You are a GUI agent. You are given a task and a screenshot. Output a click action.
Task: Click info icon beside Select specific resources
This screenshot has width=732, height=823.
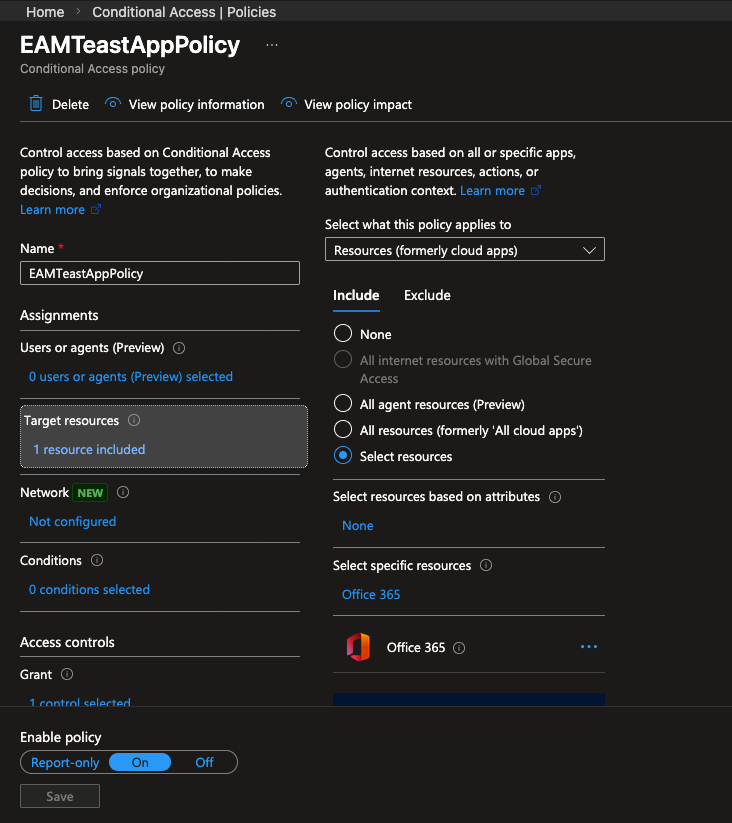tap(486, 565)
